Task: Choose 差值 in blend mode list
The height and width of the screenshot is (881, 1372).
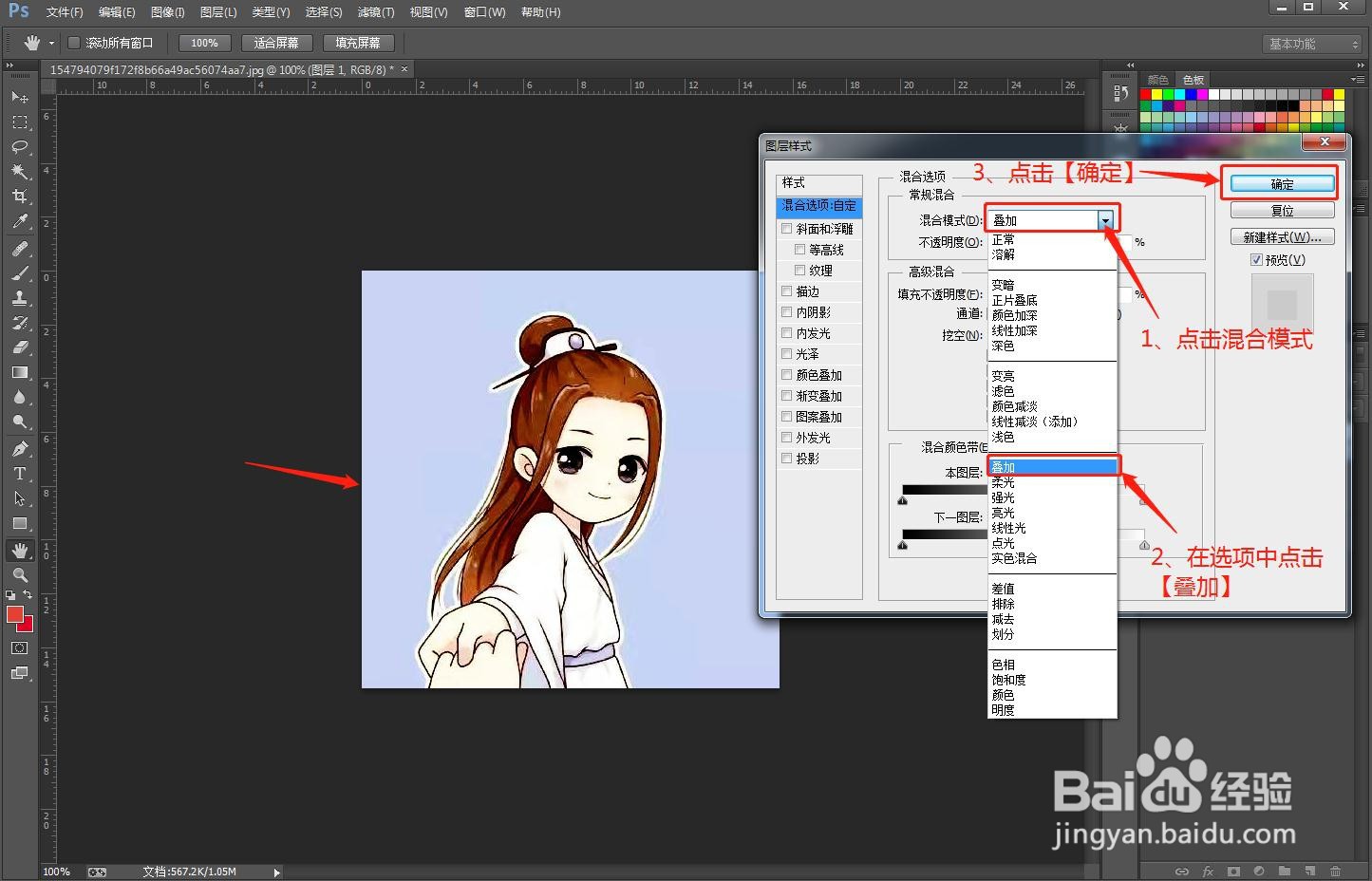Action: 1053,589
